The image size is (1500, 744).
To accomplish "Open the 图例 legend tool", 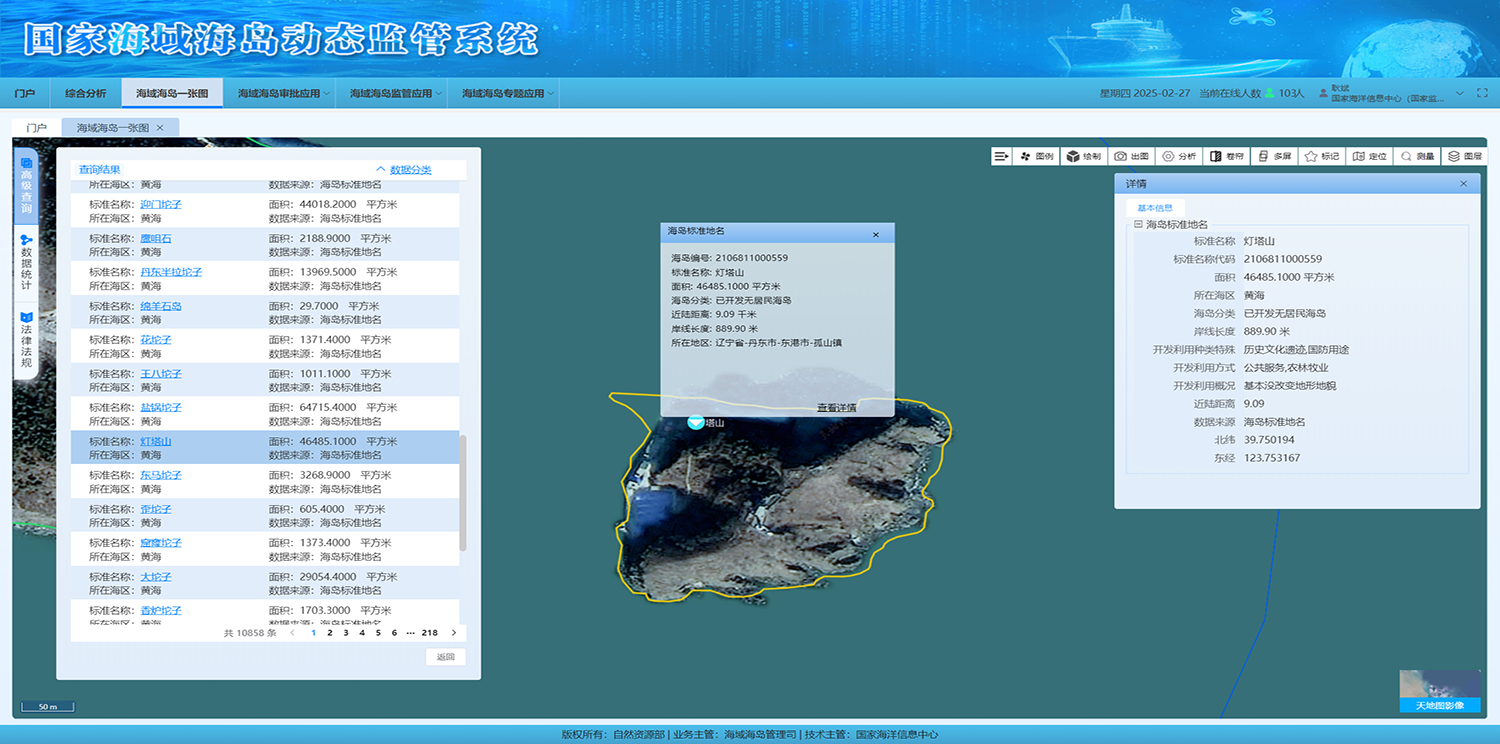I will click(1037, 156).
